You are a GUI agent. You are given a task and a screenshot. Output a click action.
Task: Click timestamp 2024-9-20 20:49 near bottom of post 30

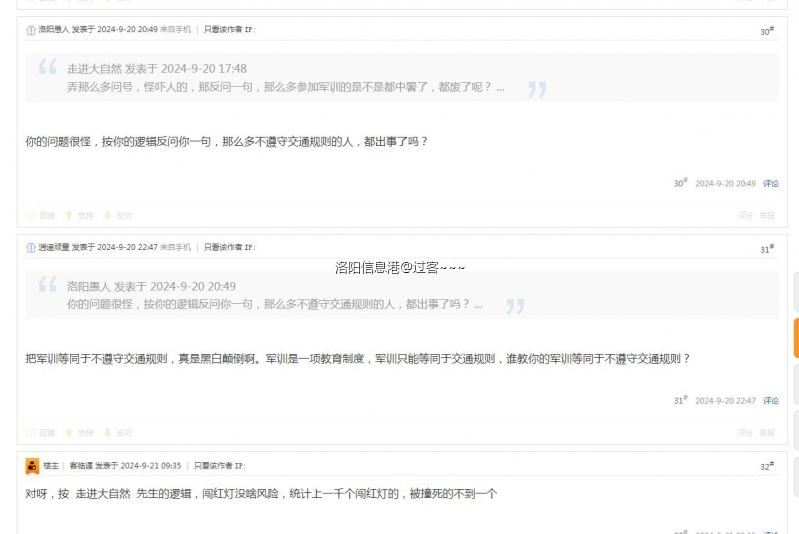[725, 183]
